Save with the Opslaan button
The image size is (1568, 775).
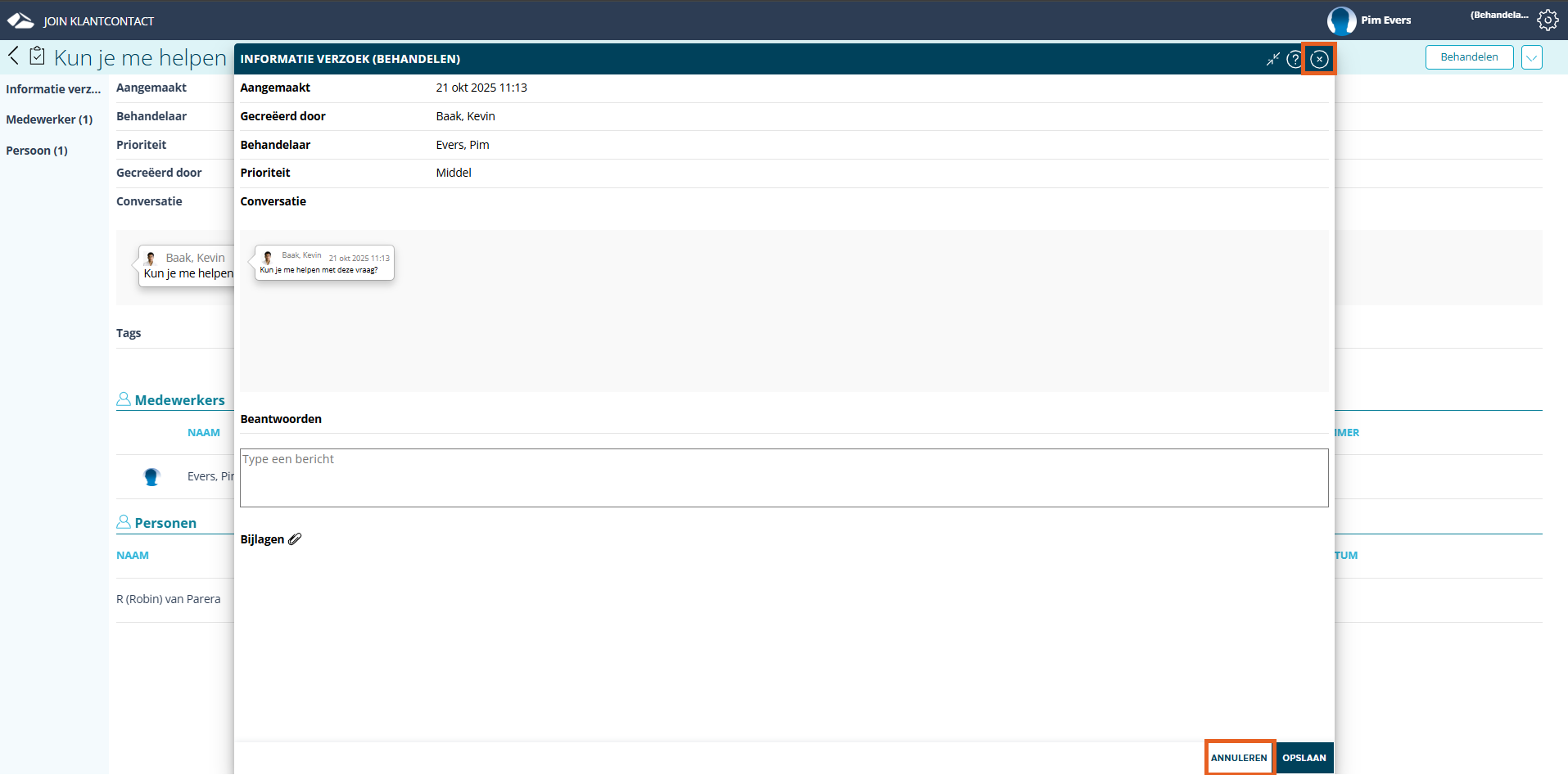point(1304,758)
